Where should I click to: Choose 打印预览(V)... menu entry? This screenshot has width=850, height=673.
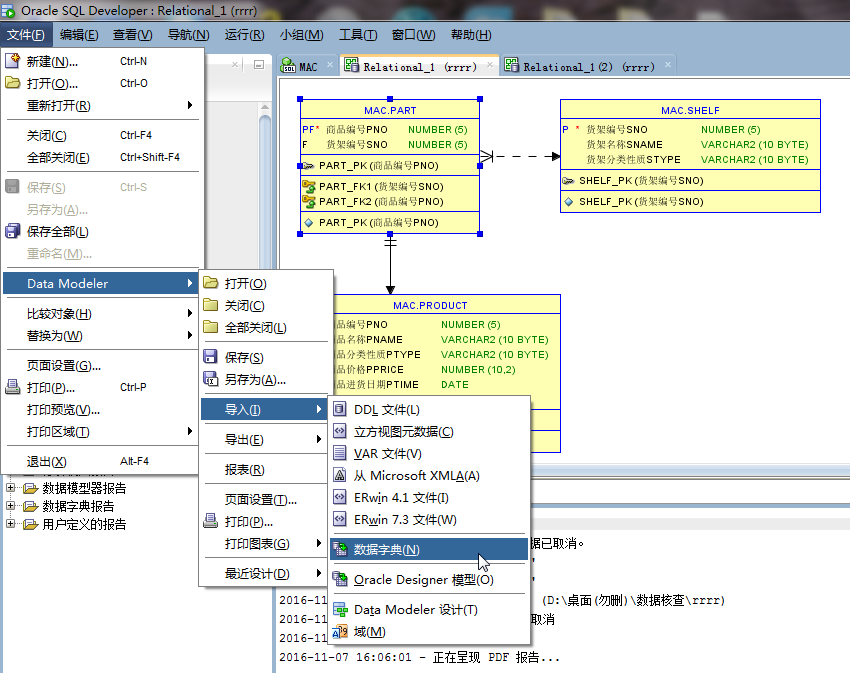pos(103,409)
